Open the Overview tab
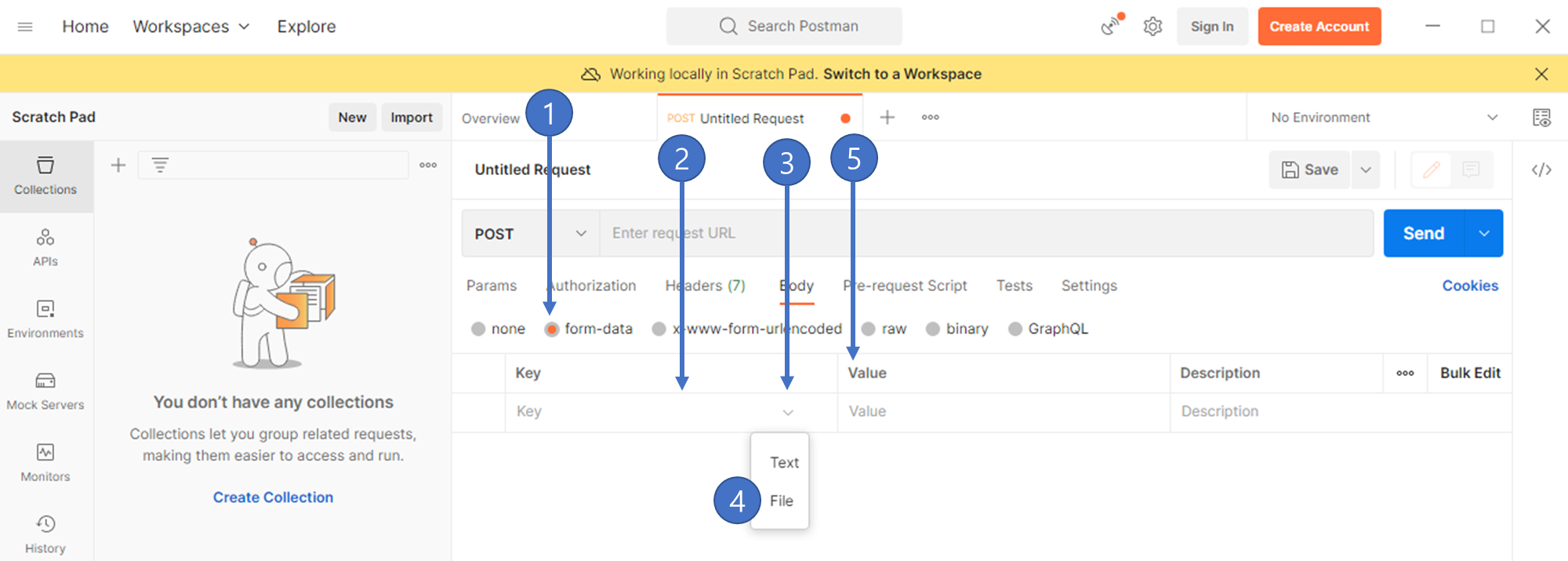1568x561 pixels. (491, 118)
